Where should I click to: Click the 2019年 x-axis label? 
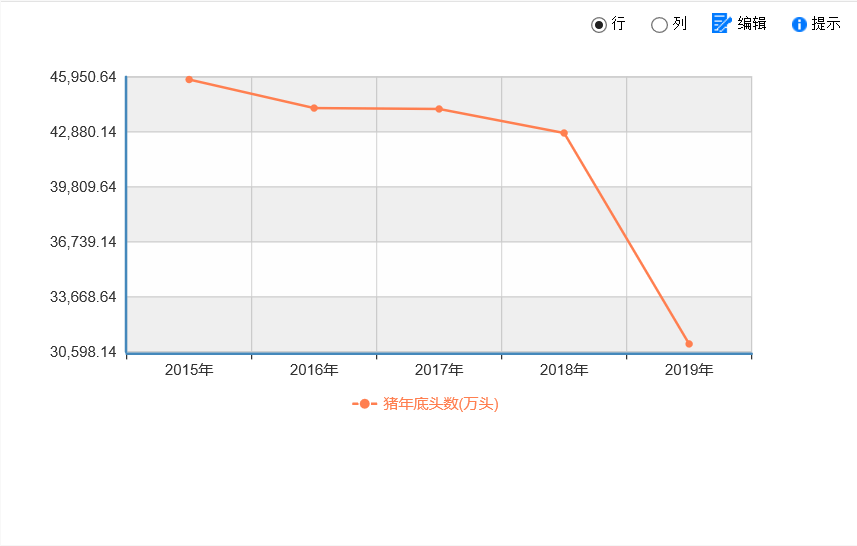(689, 370)
